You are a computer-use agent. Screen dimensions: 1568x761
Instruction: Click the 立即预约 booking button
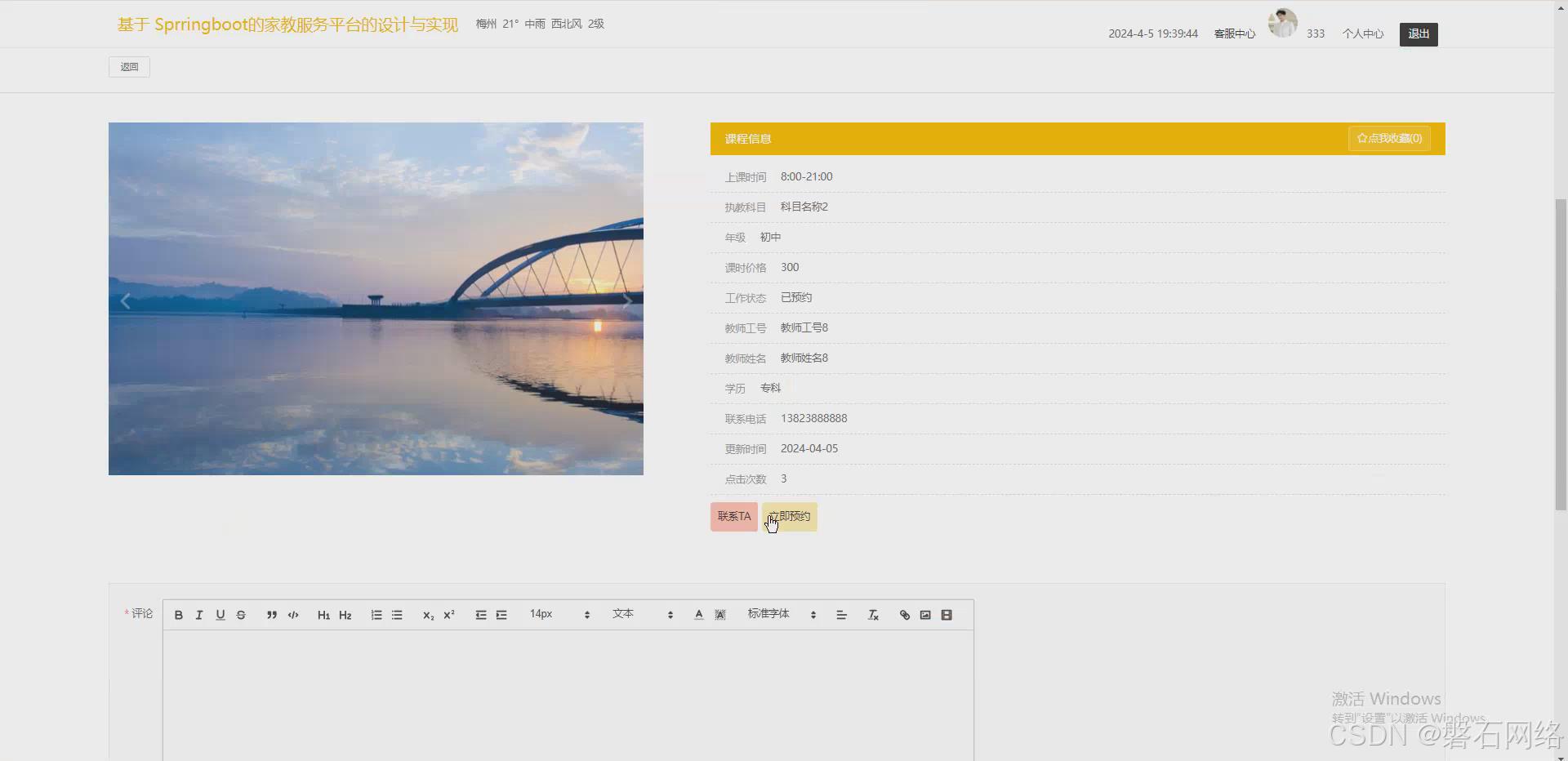[790, 517]
